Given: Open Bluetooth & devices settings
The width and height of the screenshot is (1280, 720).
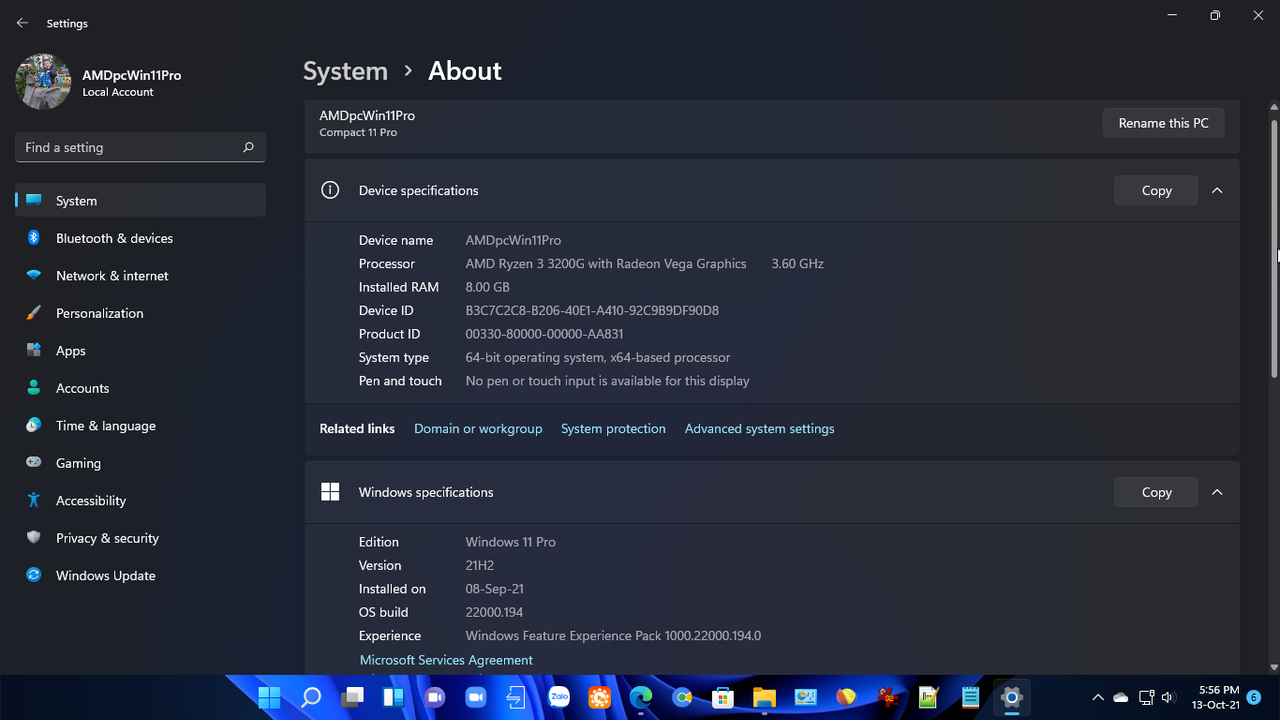Looking at the screenshot, I should point(140,238).
